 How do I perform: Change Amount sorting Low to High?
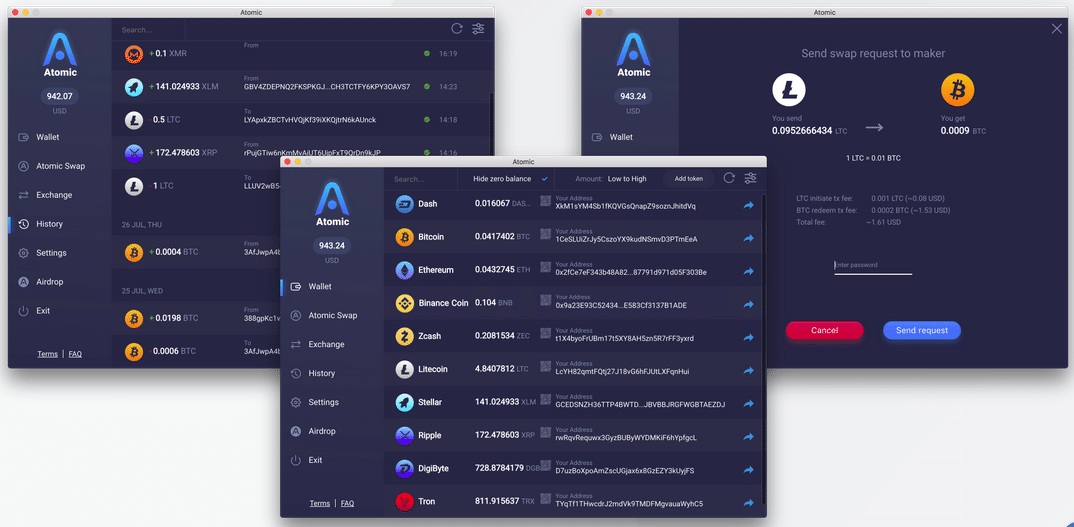626,179
